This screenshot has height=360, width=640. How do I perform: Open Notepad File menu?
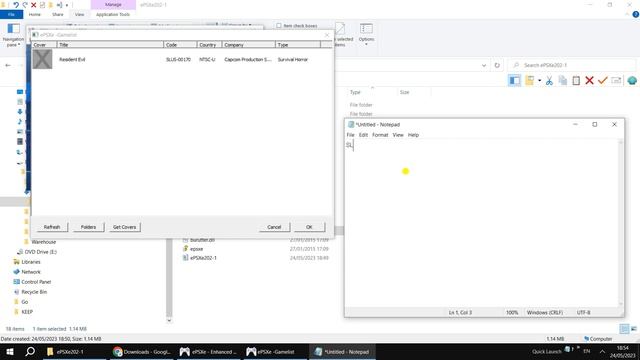pyautogui.click(x=350, y=135)
